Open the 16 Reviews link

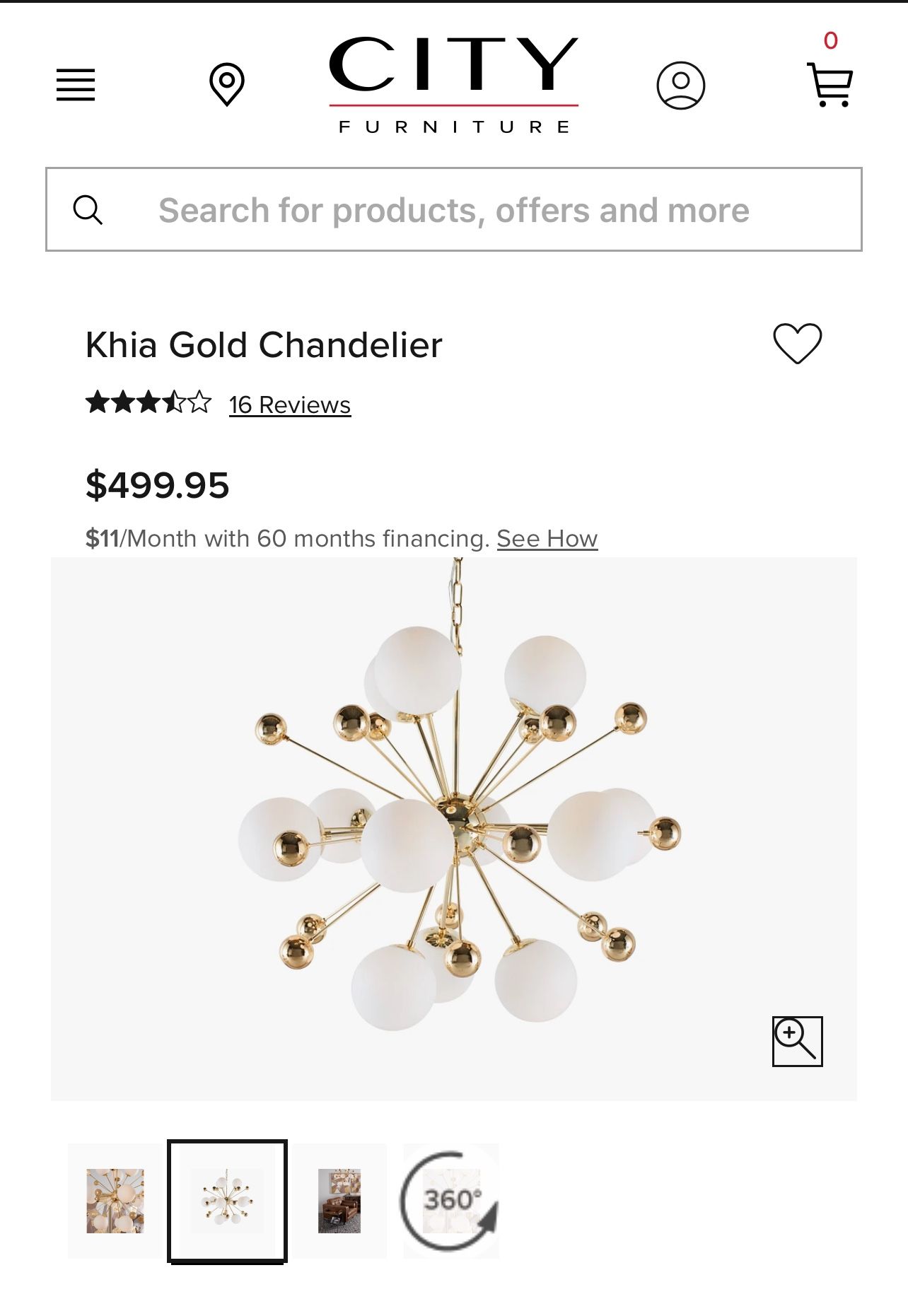click(290, 405)
